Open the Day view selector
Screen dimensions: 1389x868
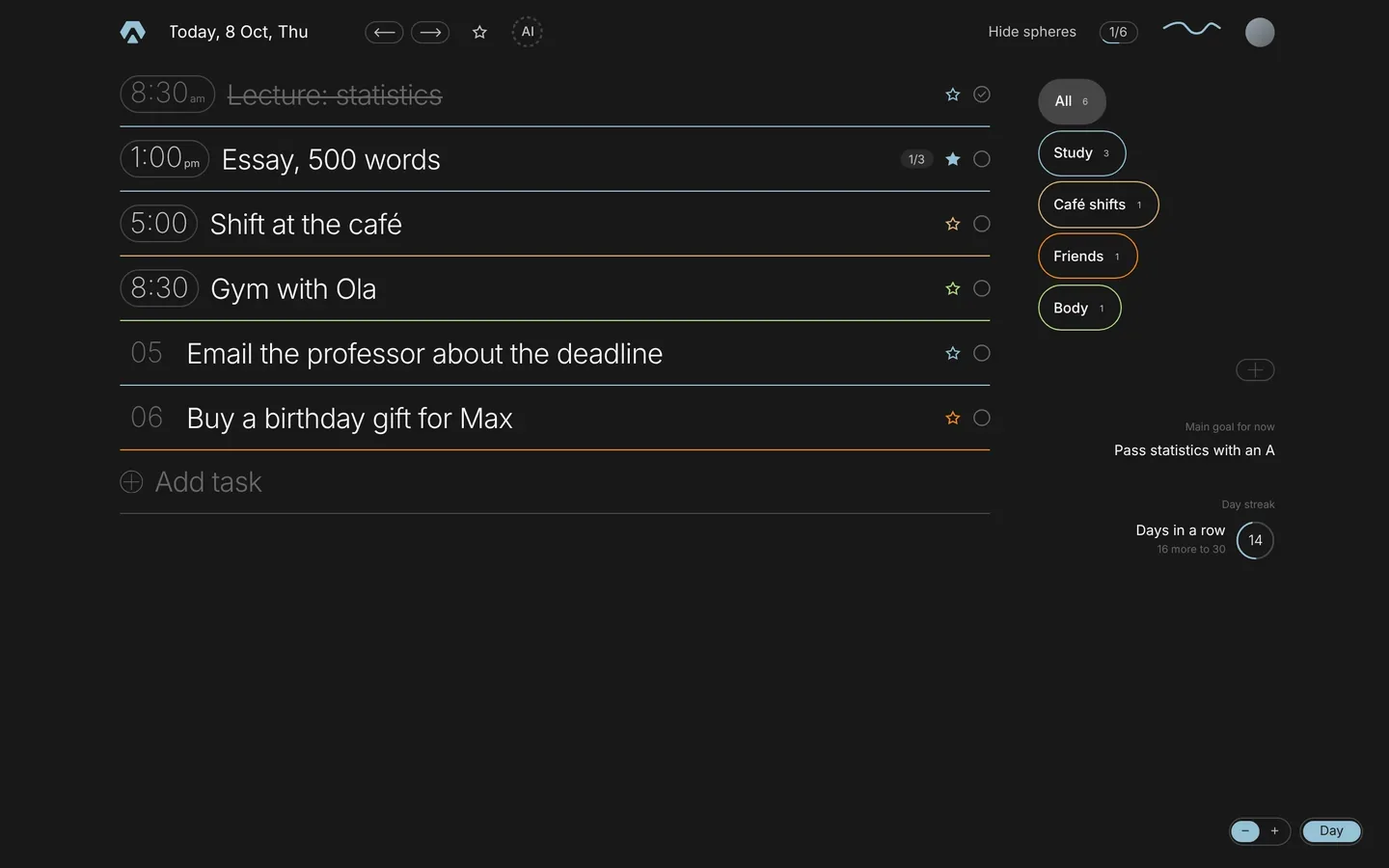point(1331,831)
